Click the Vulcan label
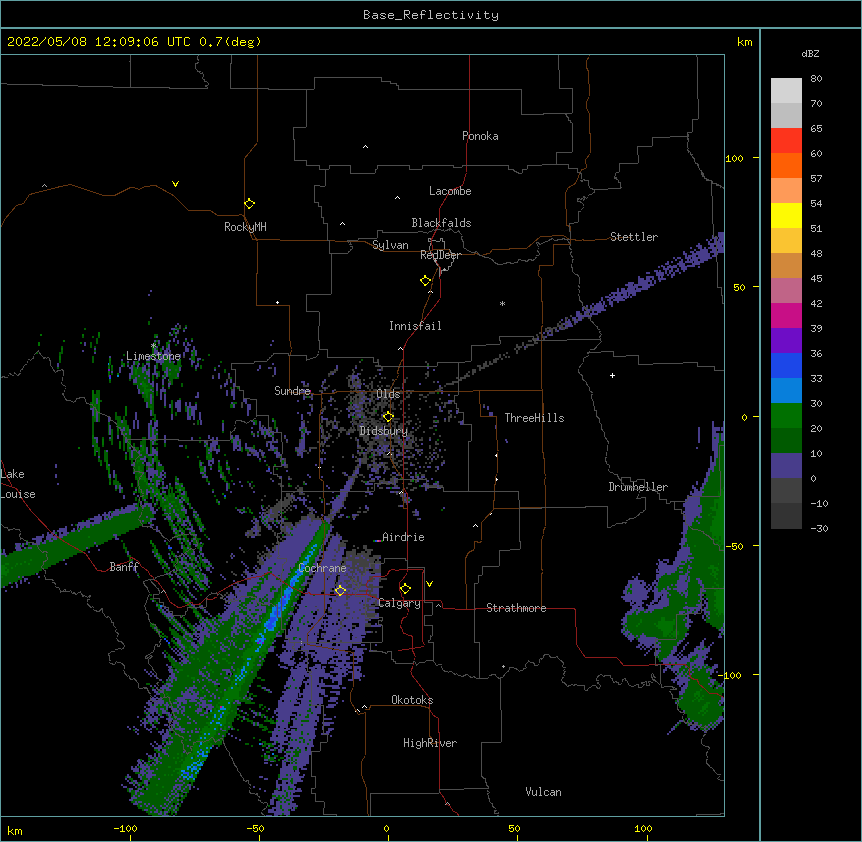This screenshot has width=862, height=842. pos(543,792)
